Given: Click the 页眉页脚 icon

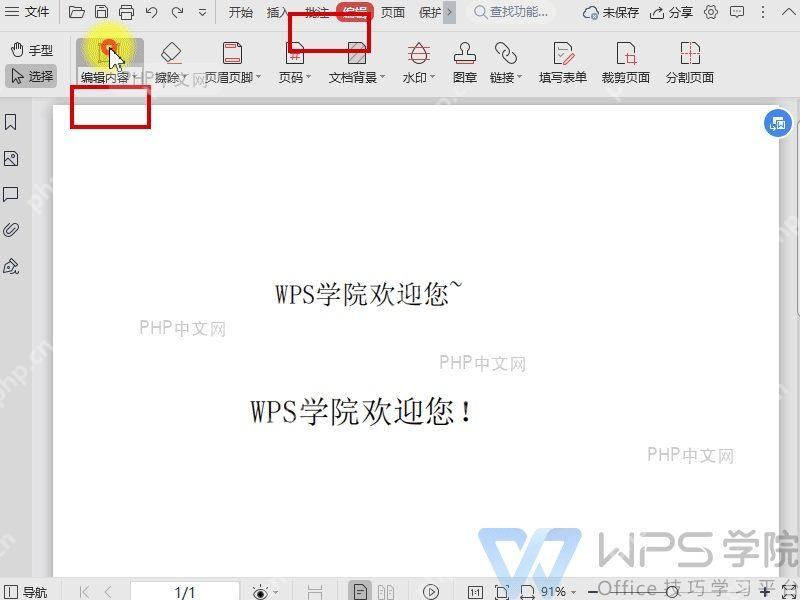Looking at the screenshot, I should (232, 53).
